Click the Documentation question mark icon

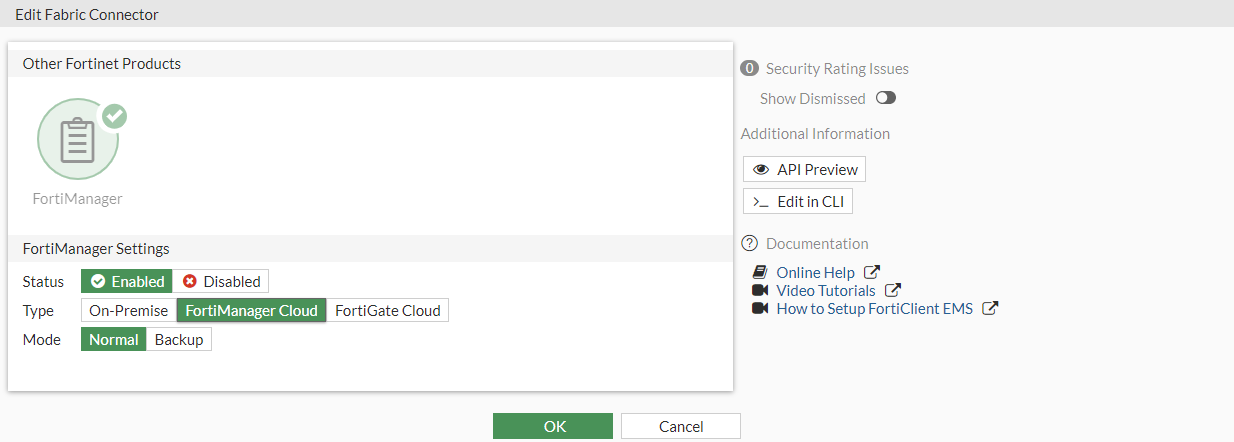pyautogui.click(x=750, y=244)
